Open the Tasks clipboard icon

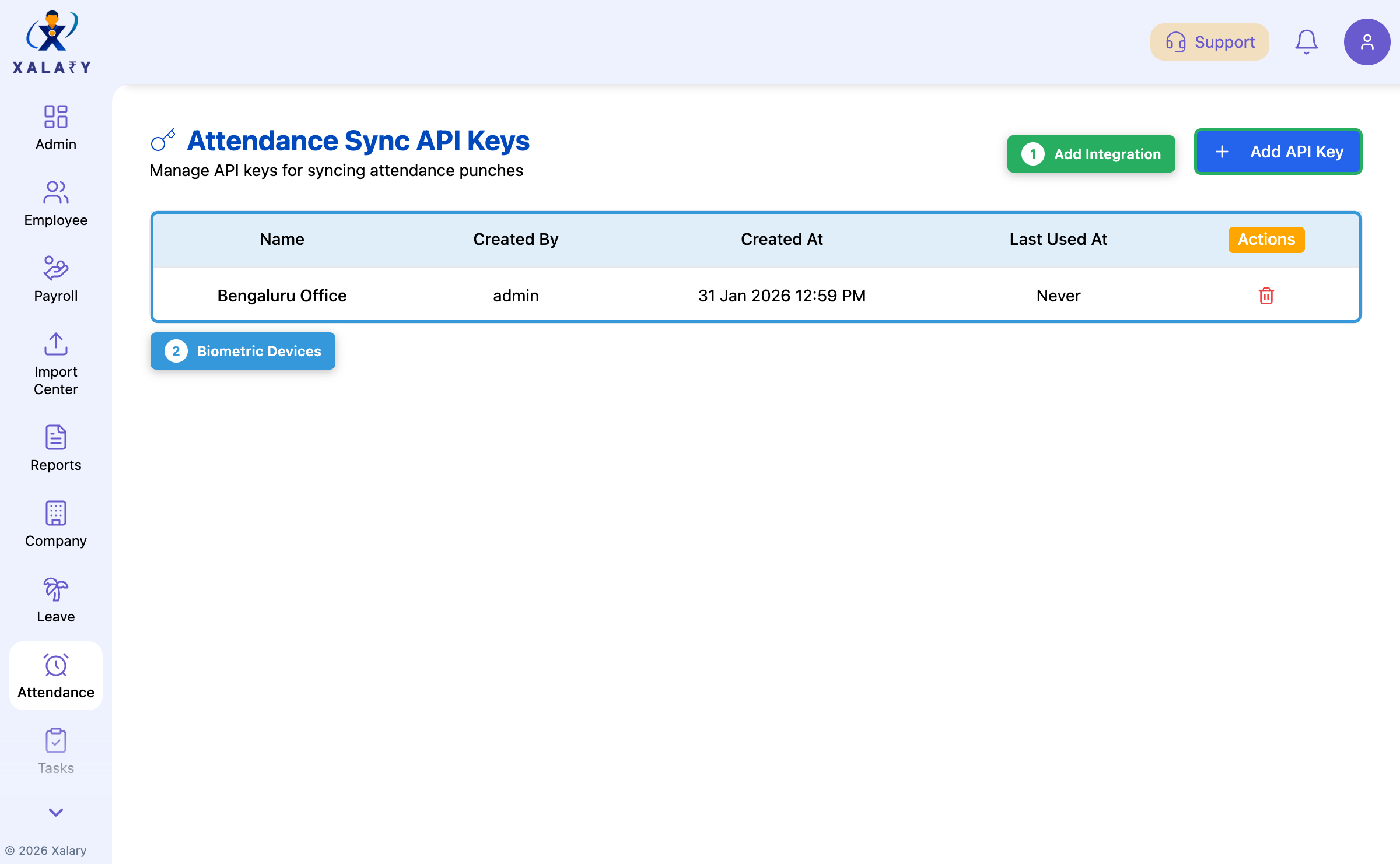56,741
